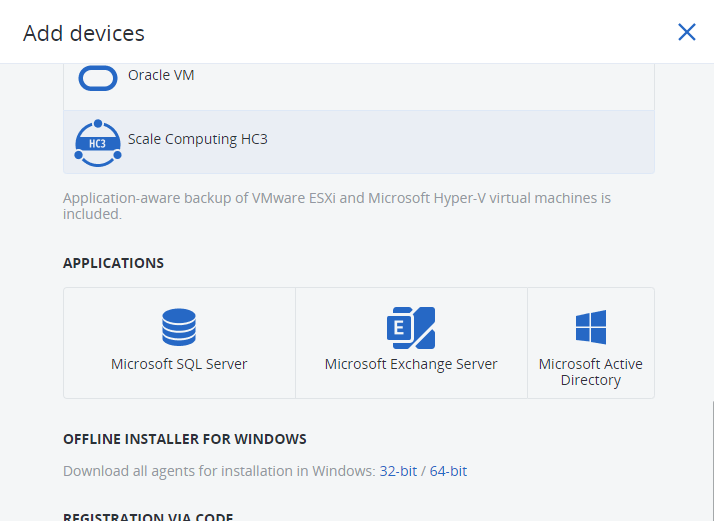714x521 pixels.
Task: Click the Microsoft Exchange Server icon
Action: tap(411, 328)
